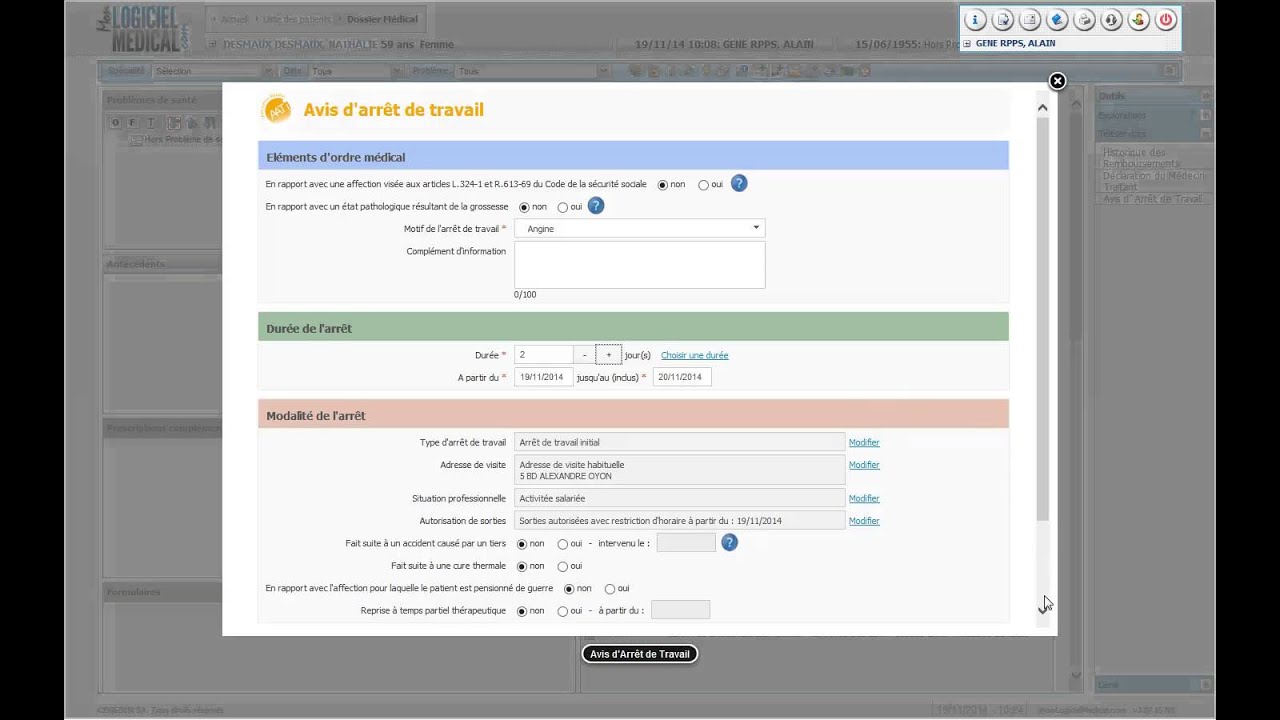Open the information icon in top toolbar
This screenshot has width=1280, height=720.
click(x=975, y=20)
